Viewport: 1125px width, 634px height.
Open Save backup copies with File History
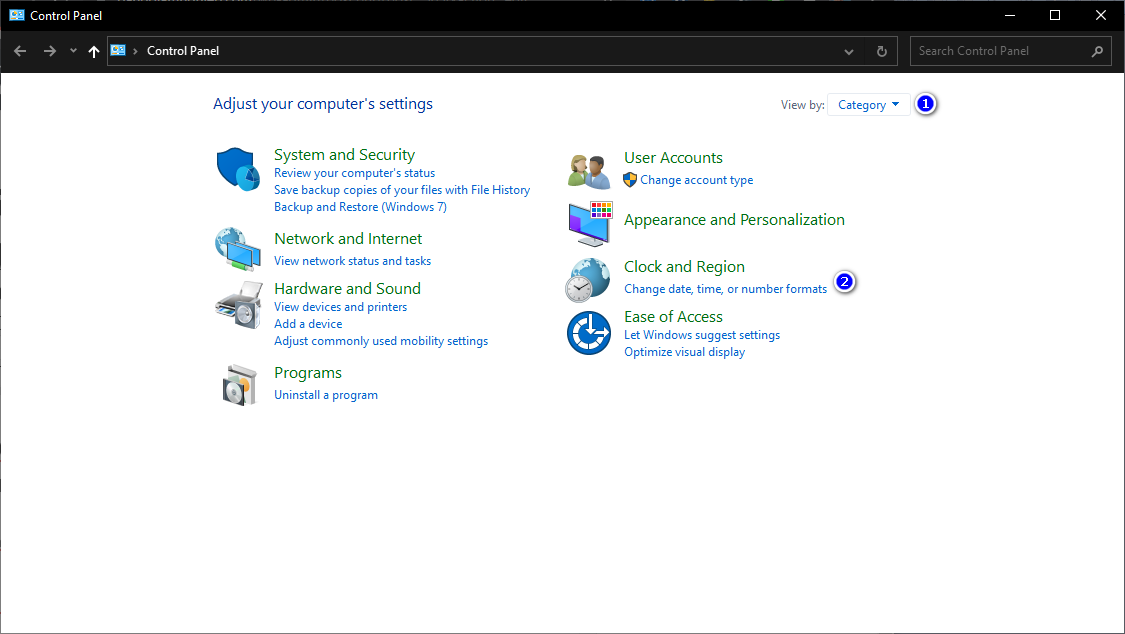pyautogui.click(x=402, y=190)
